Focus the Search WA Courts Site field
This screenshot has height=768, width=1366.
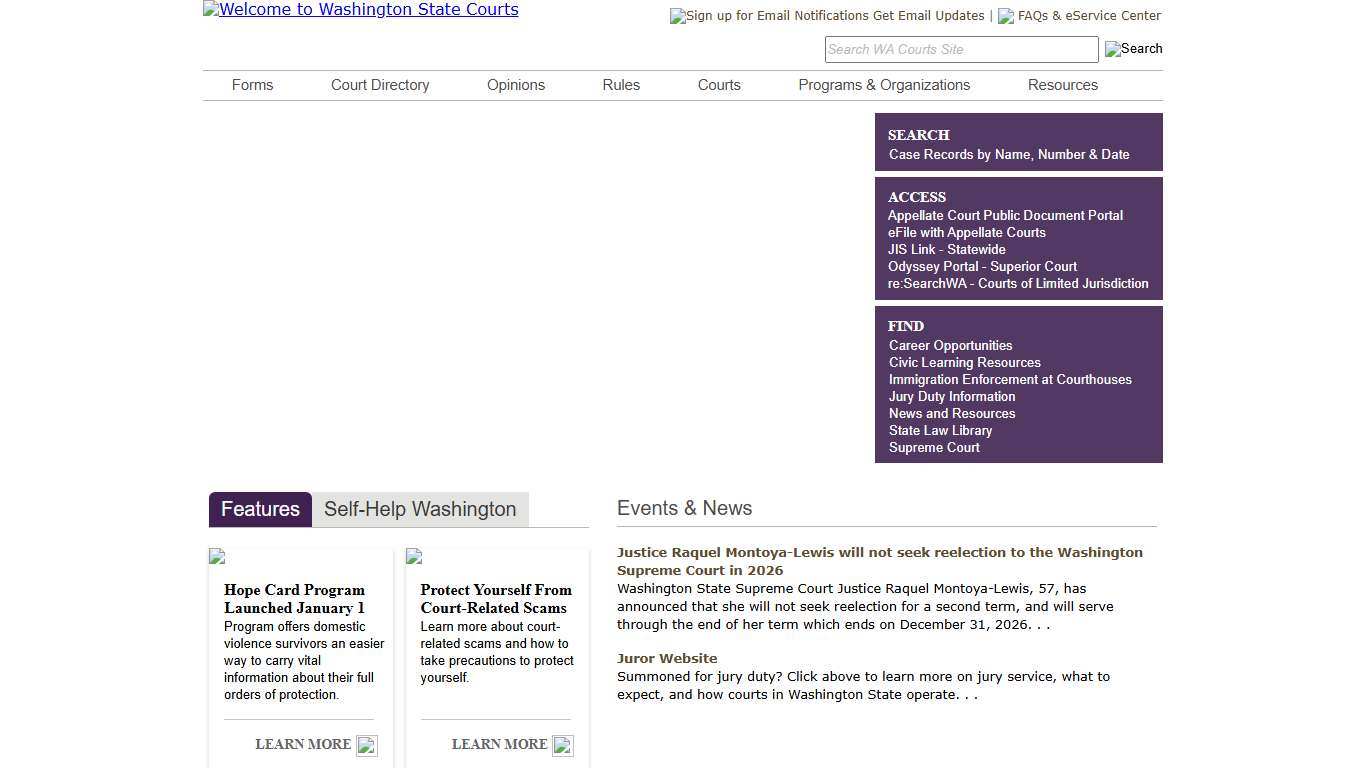(960, 49)
